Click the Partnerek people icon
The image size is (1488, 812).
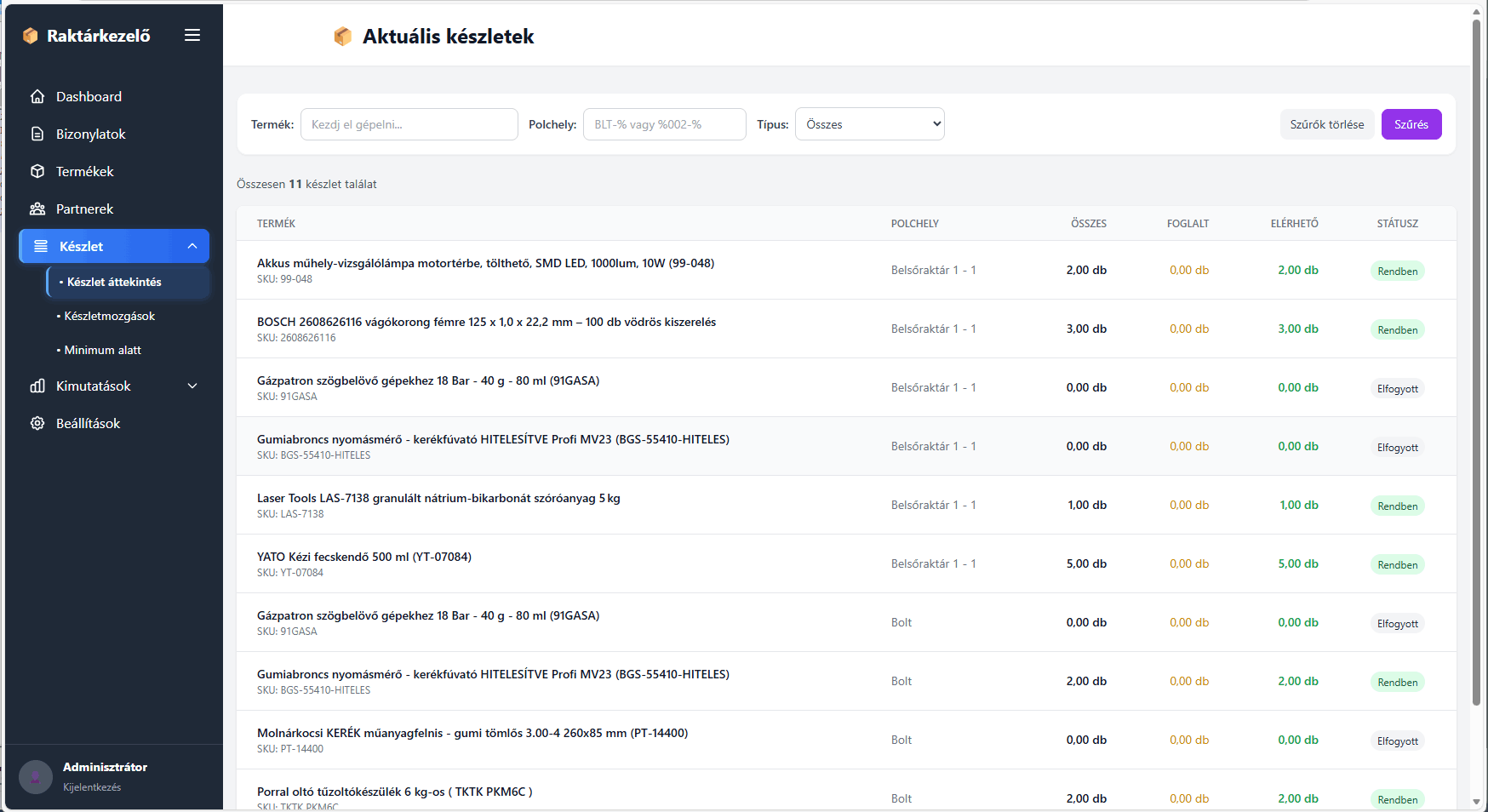tap(37, 209)
